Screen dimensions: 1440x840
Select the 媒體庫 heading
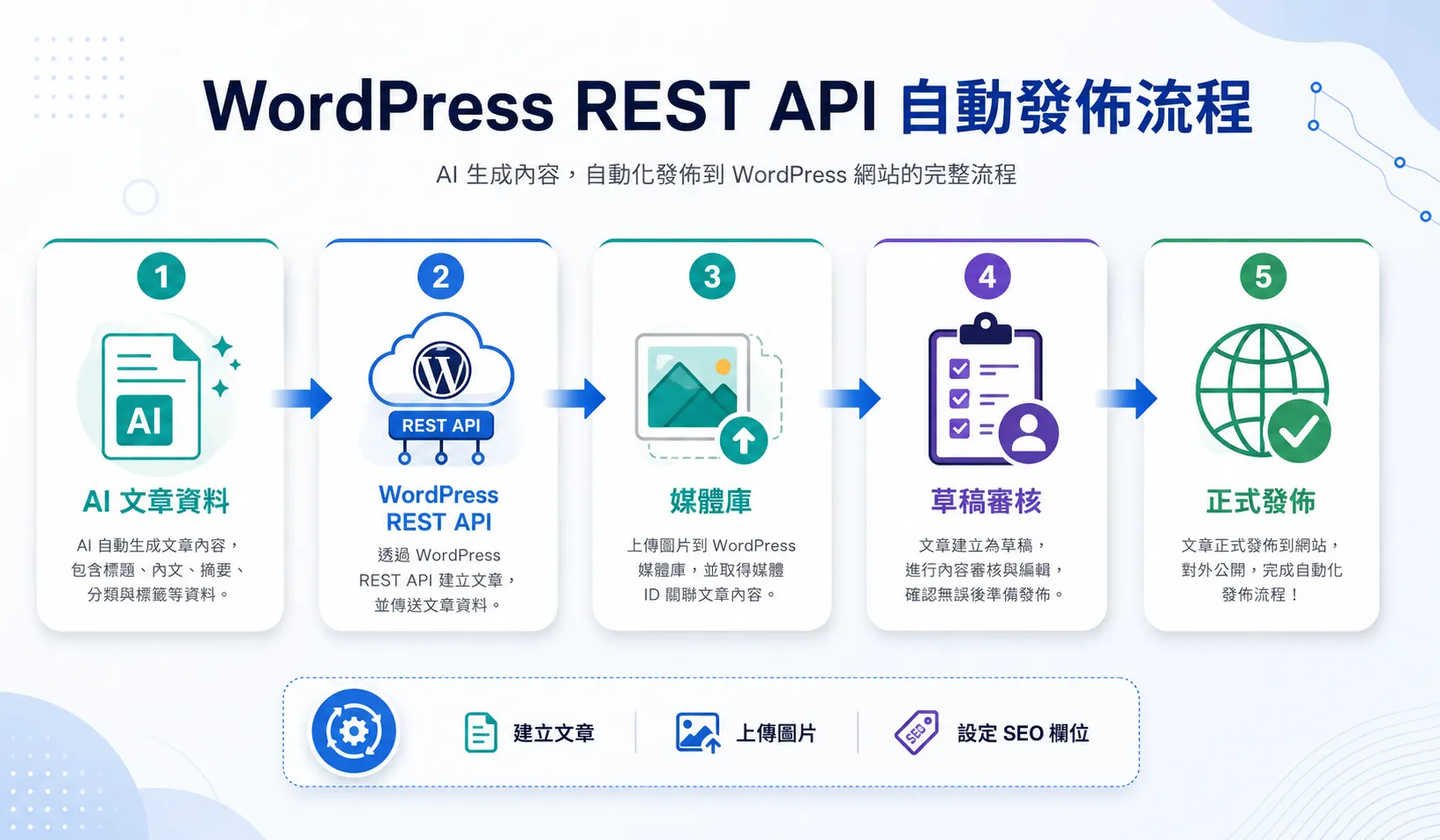(711, 502)
